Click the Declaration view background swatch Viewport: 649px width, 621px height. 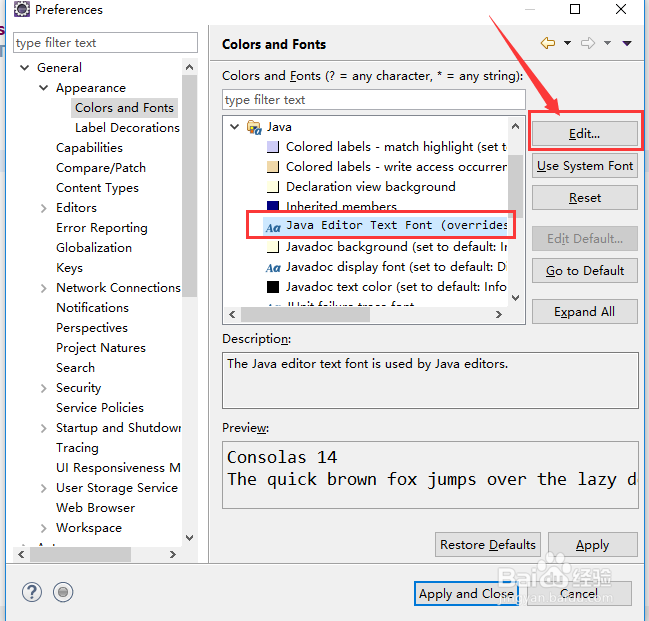(x=273, y=187)
